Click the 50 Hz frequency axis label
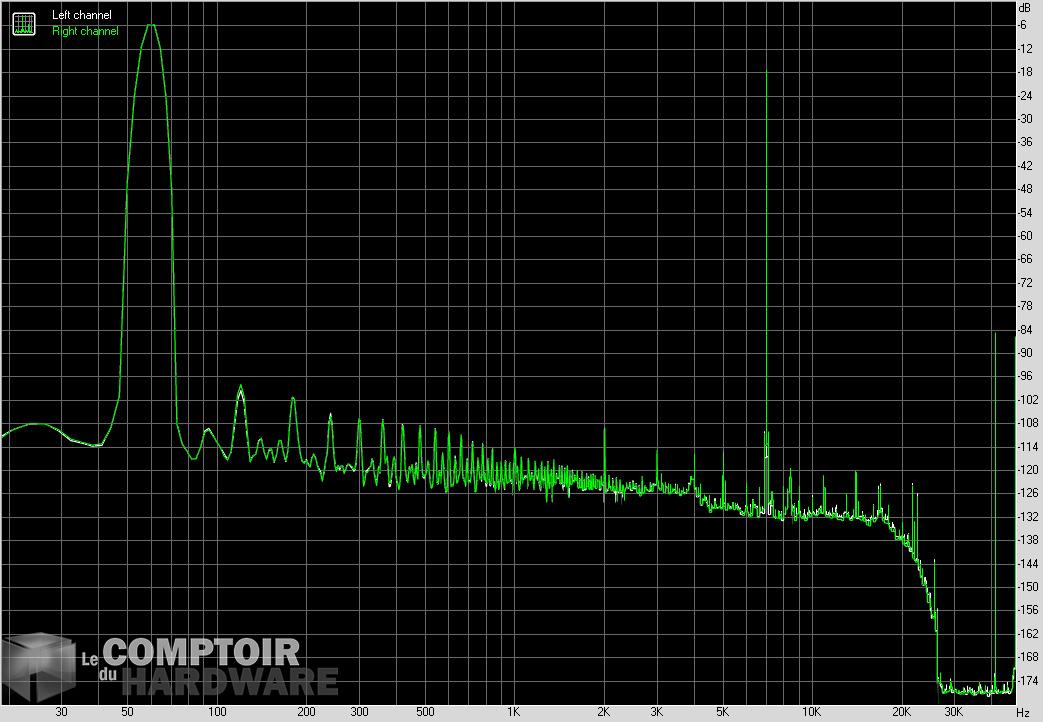 (x=127, y=712)
